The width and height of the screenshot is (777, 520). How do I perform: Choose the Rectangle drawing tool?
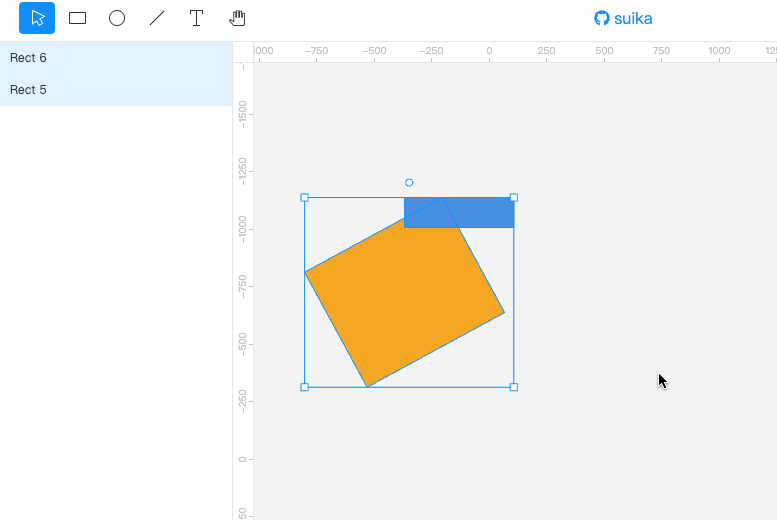pyautogui.click(x=77, y=18)
